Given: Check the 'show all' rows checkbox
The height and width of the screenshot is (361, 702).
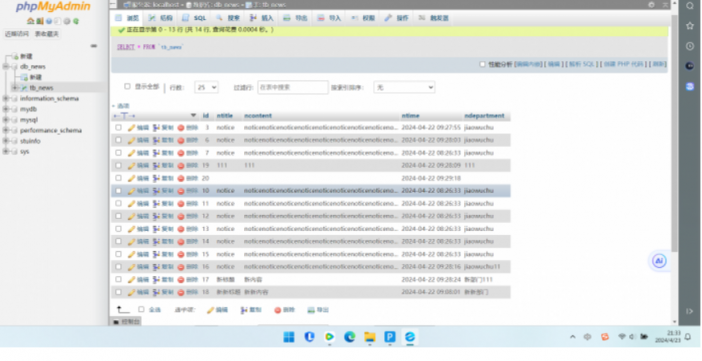Looking at the screenshot, I should coord(127,86).
